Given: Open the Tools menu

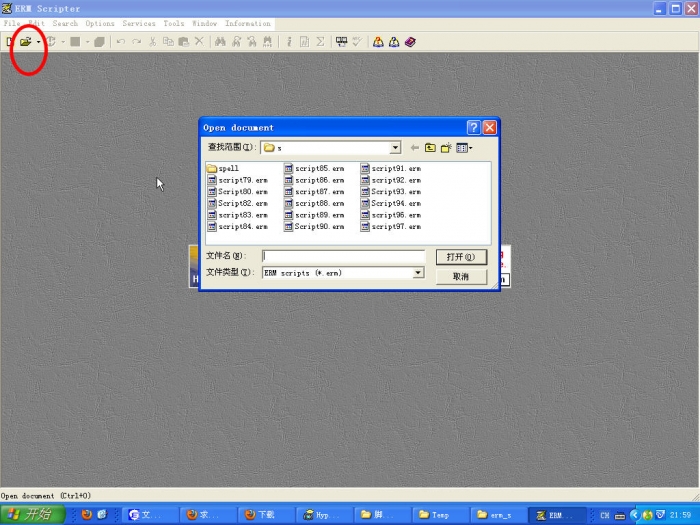Looking at the screenshot, I should 174,23.
